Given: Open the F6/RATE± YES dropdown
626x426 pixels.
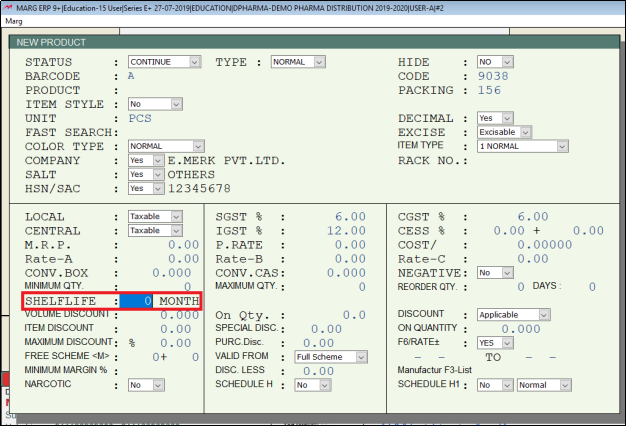Looking at the screenshot, I should click(495, 343).
